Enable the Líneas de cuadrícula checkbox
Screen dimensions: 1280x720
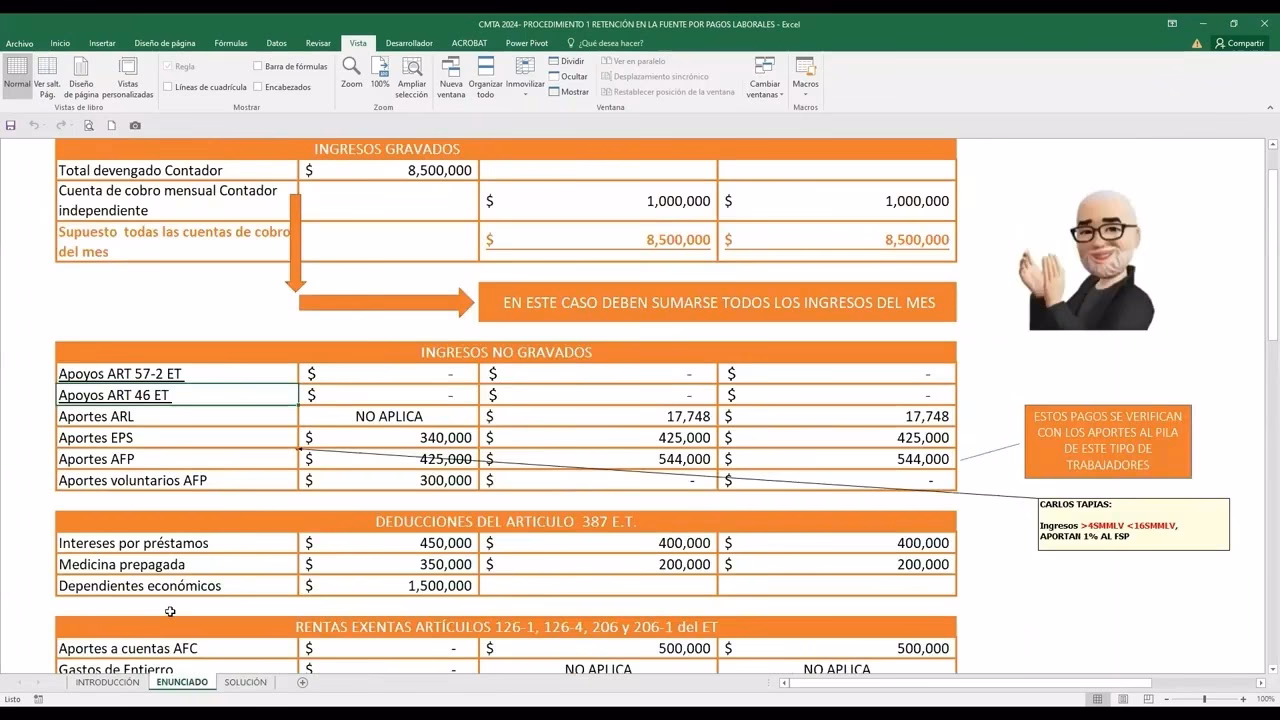pyautogui.click(x=168, y=87)
